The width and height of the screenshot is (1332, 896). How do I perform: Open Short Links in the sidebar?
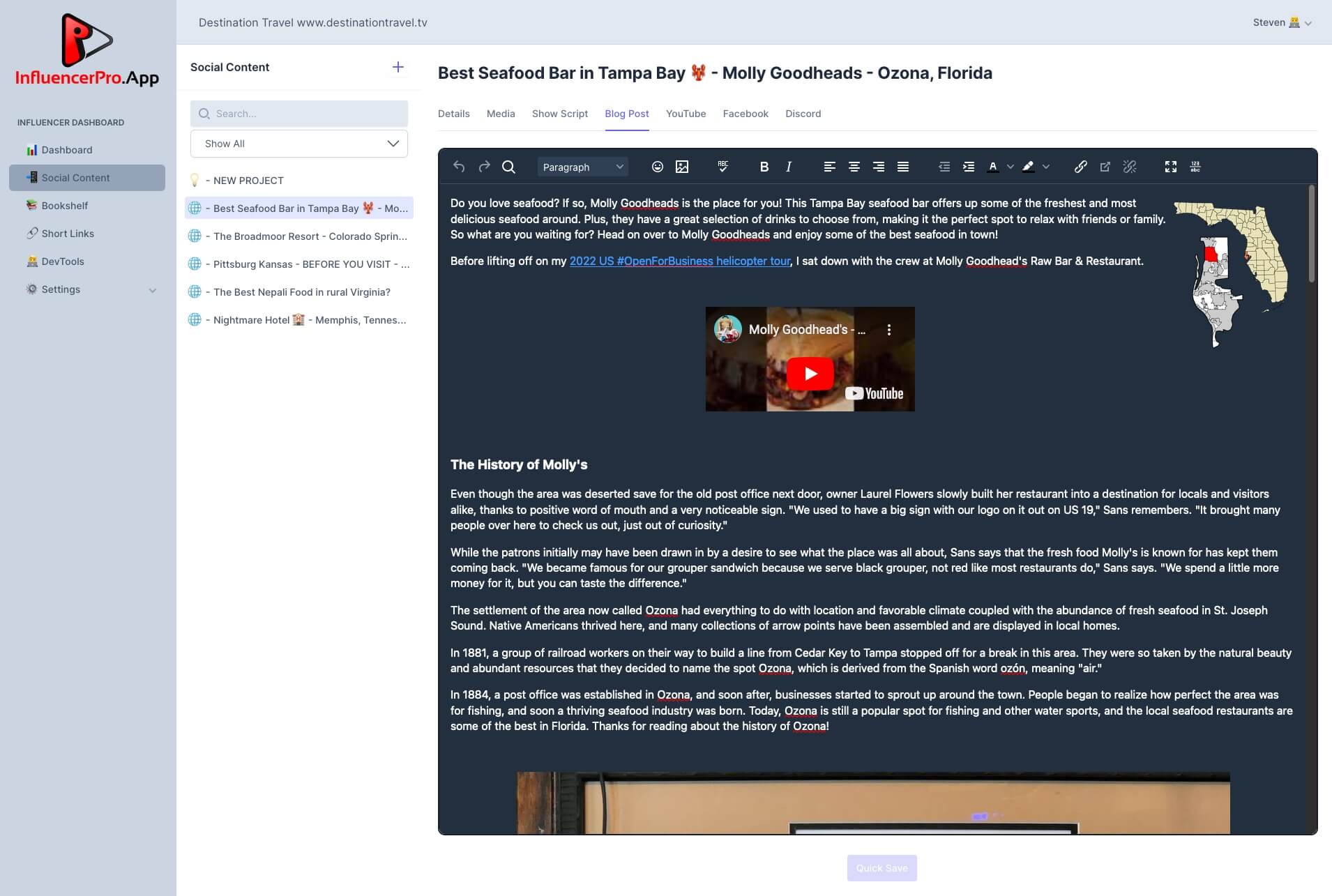click(x=87, y=234)
